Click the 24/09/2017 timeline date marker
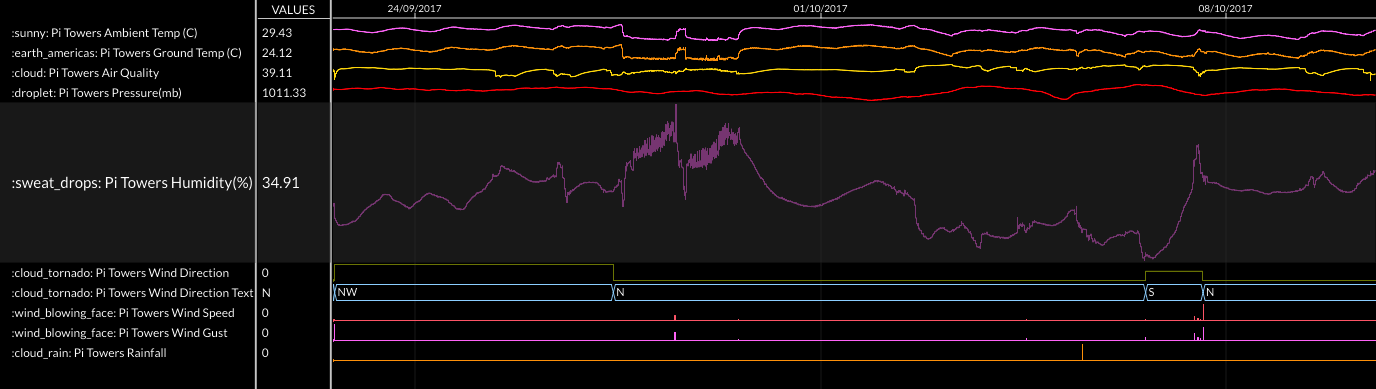This screenshot has width=1376, height=389. [x=414, y=8]
